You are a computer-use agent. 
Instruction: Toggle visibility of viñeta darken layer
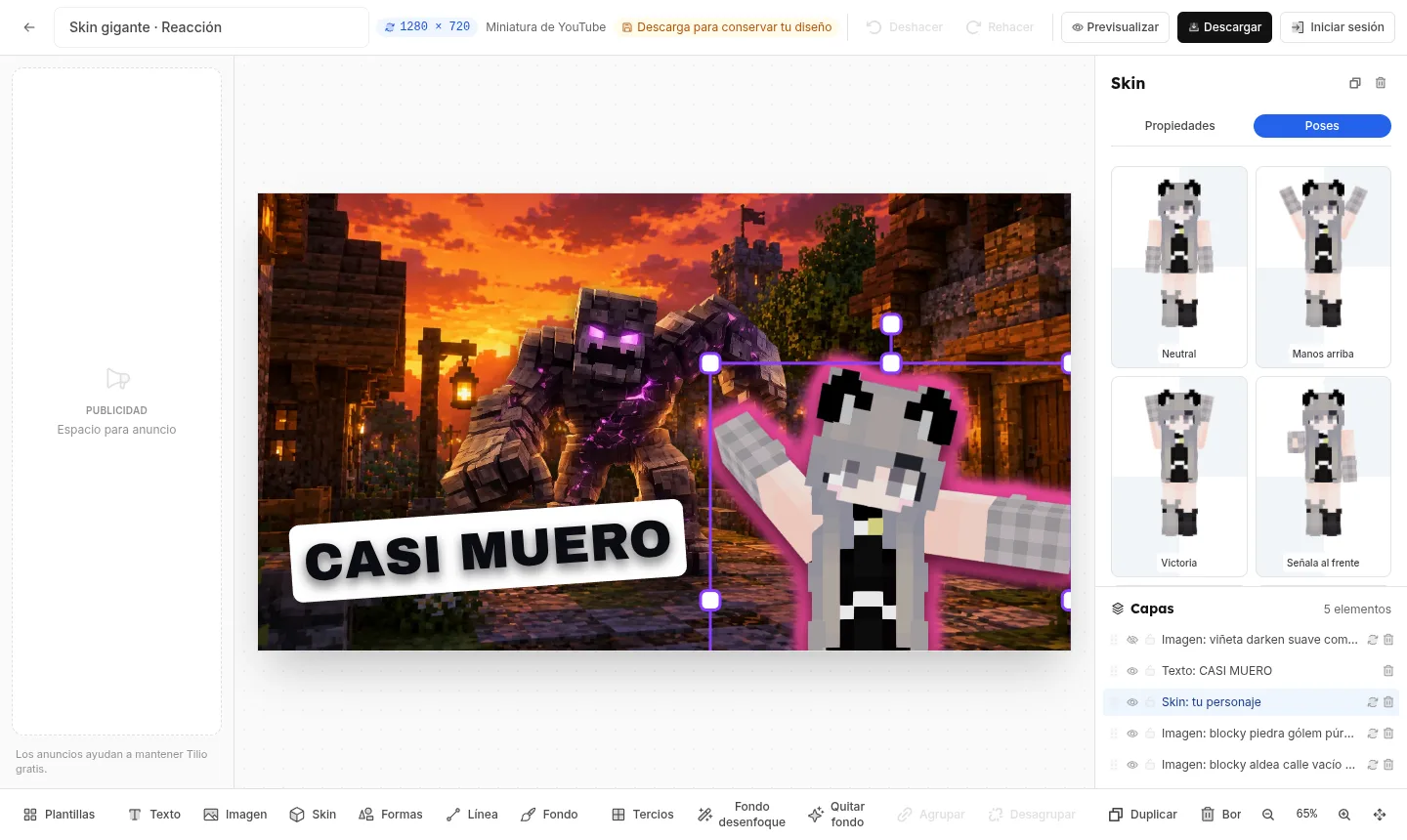click(1132, 640)
